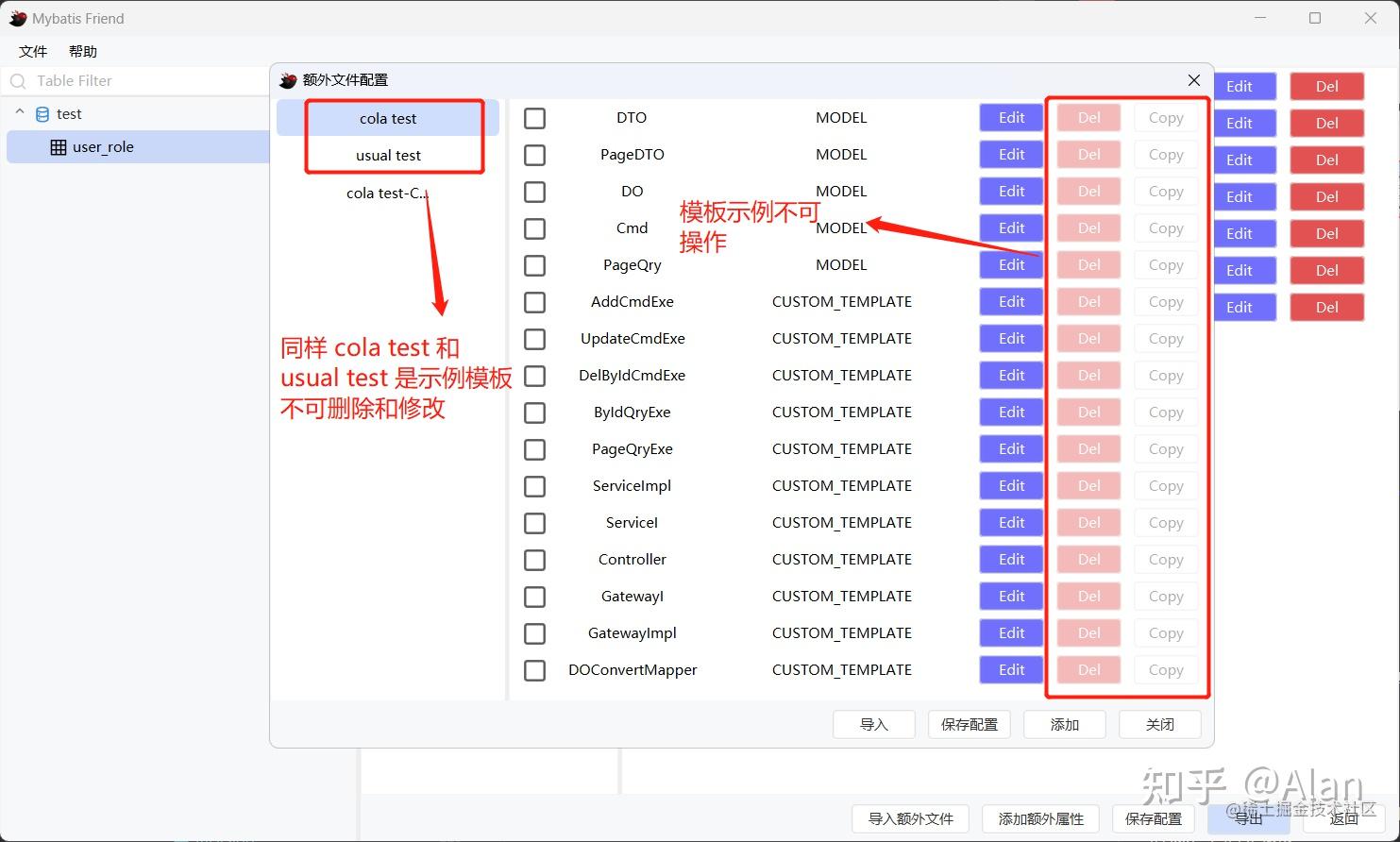Select the usual test template

388,155
